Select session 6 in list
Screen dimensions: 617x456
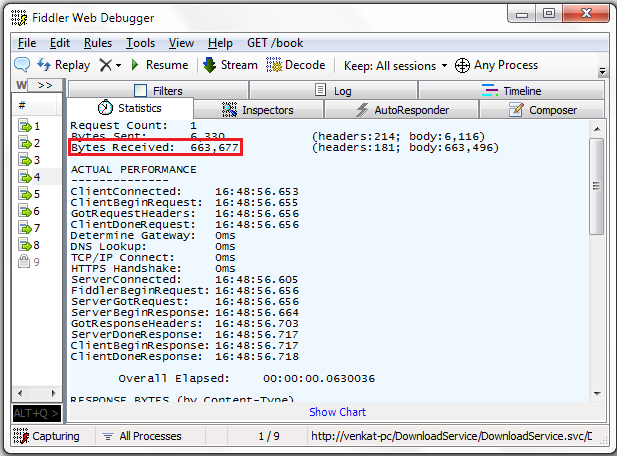[x=36, y=211]
